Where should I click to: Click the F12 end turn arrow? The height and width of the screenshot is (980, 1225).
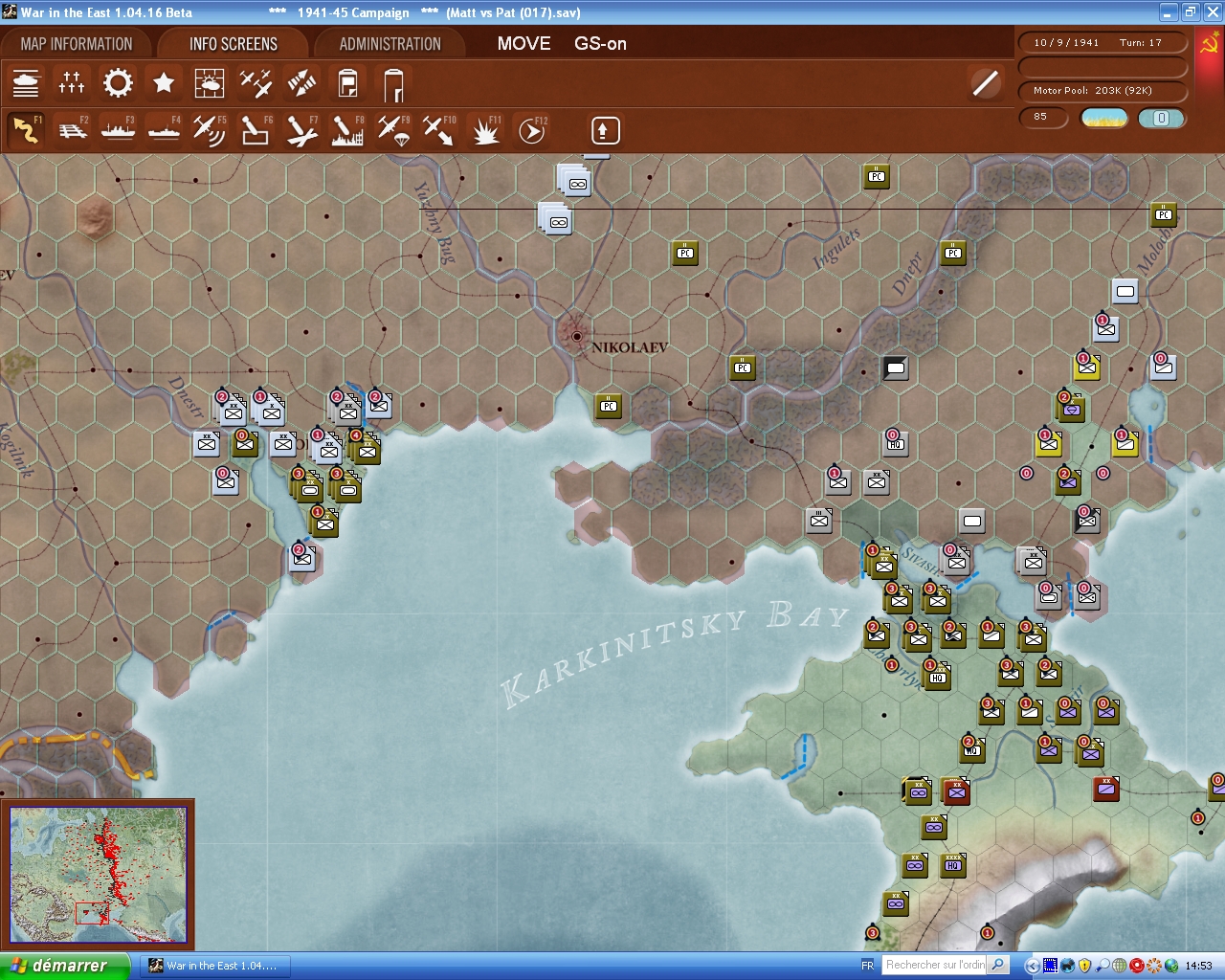pyautogui.click(x=531, y=130)
